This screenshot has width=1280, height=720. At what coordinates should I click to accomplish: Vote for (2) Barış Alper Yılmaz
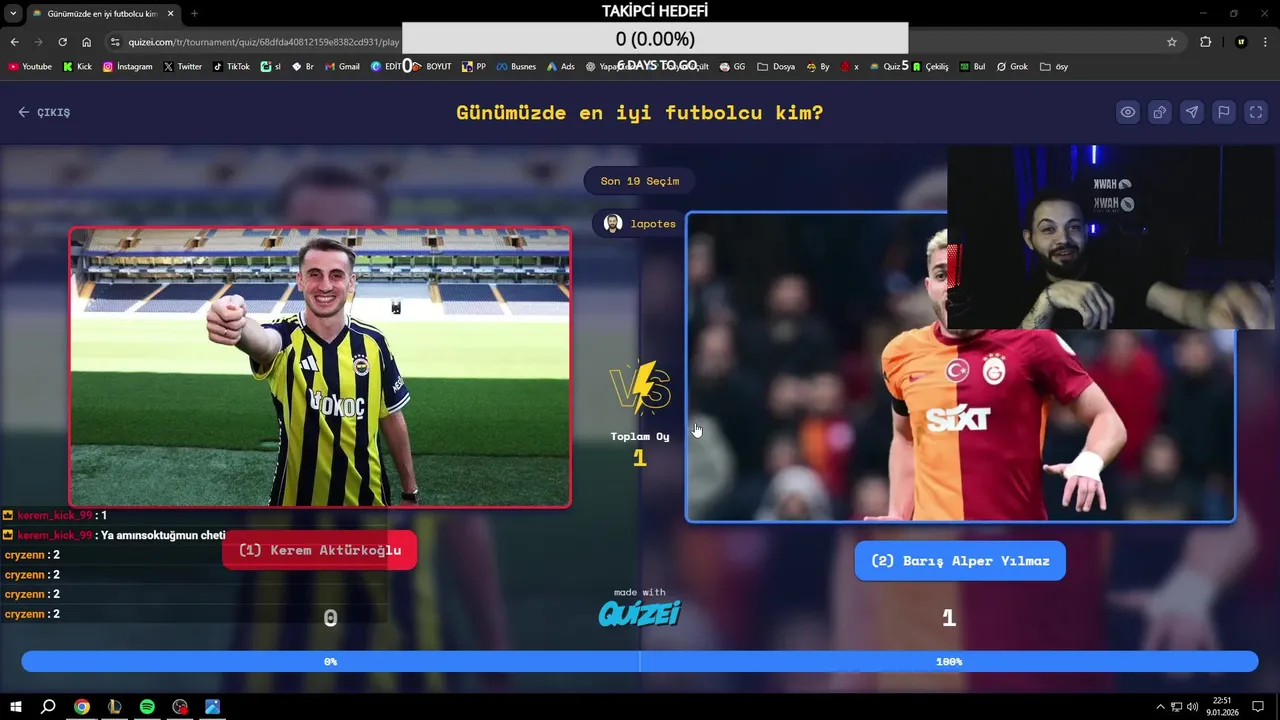click(x=960, y=561)
